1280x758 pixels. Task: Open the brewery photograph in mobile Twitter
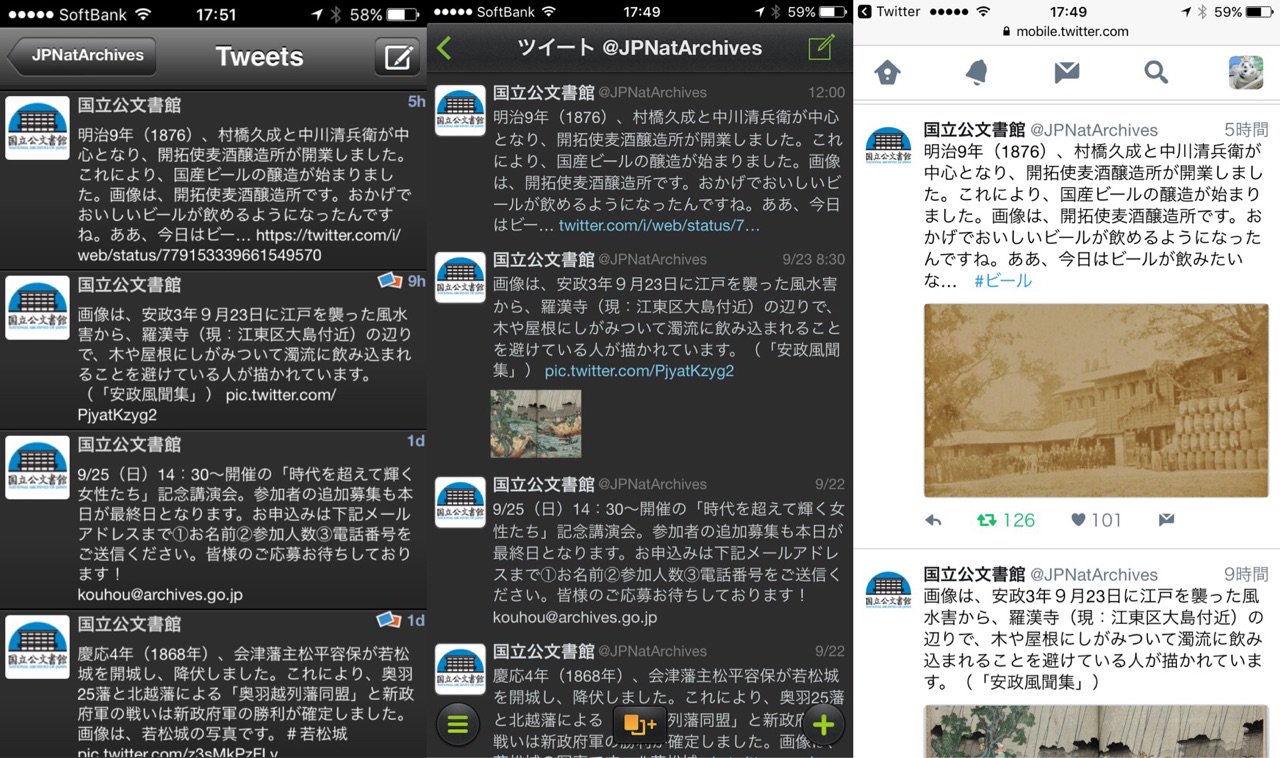[1096, 401]
